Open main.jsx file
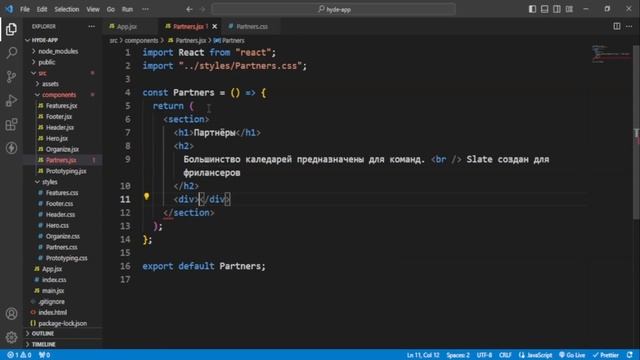Viewport: 640px width, 360px height. 53,291
